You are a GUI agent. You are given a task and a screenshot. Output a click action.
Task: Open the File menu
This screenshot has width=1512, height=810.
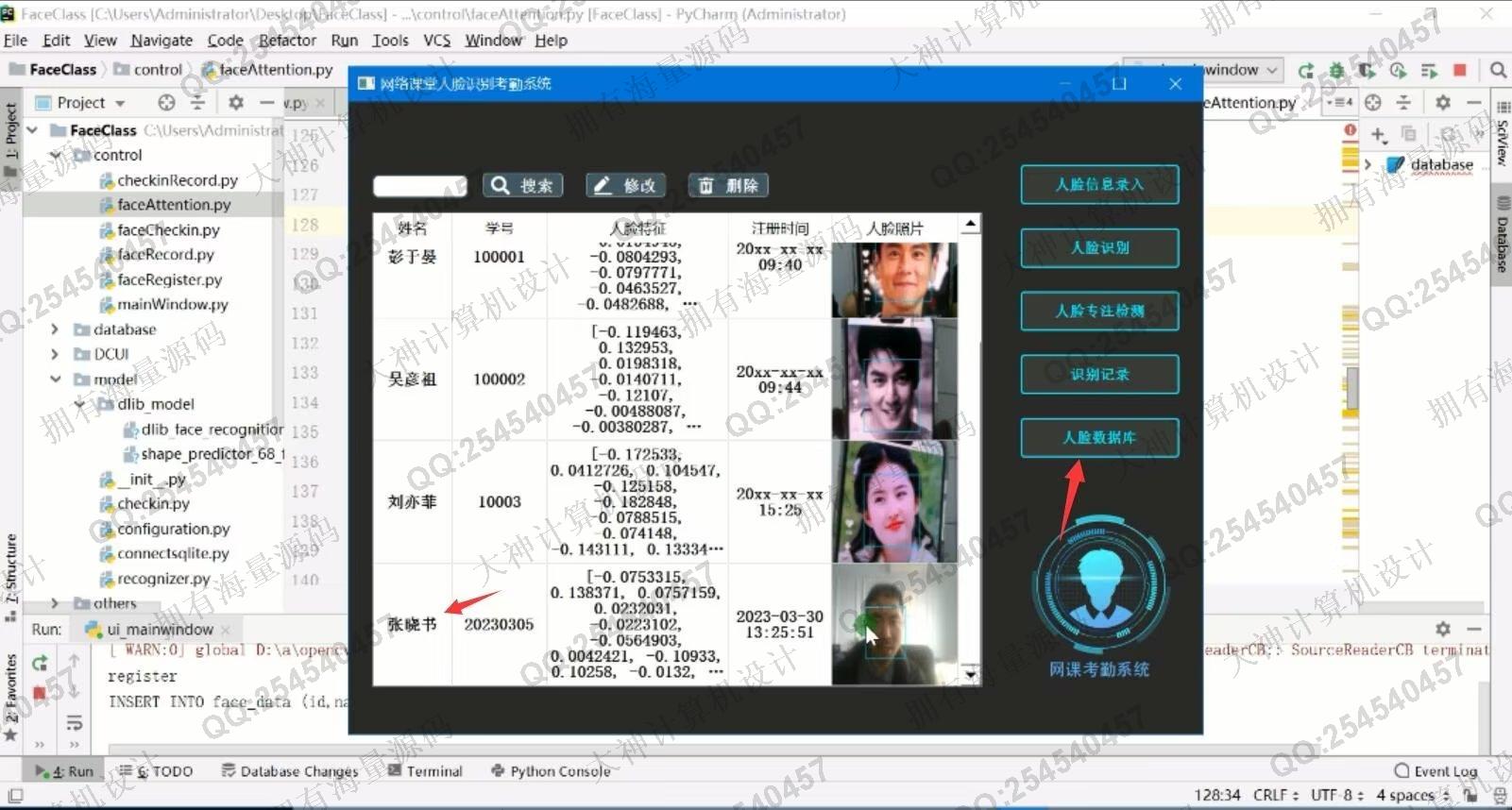pyautogui.click(x=15, y=40)
